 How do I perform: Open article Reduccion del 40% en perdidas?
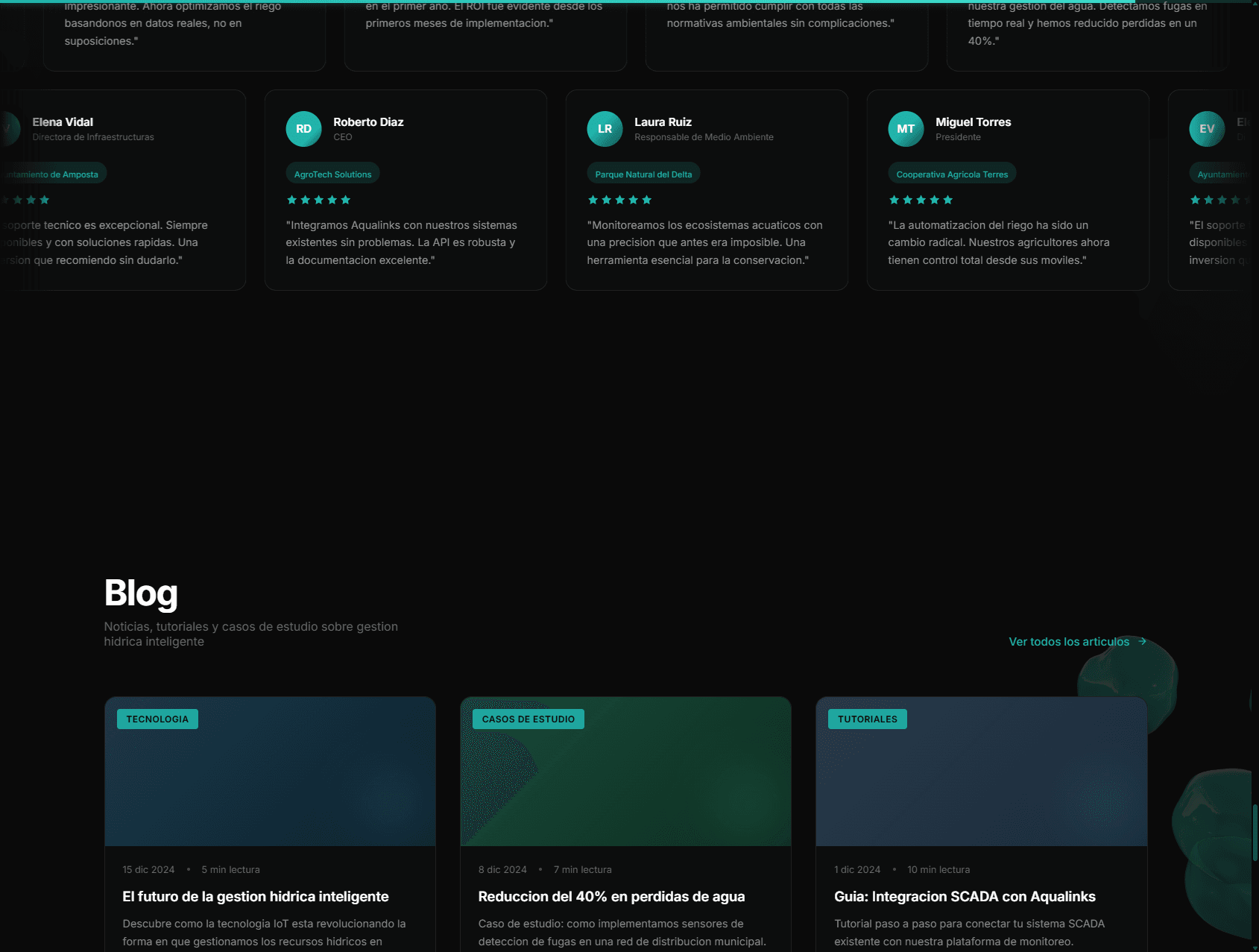point(611,897)
